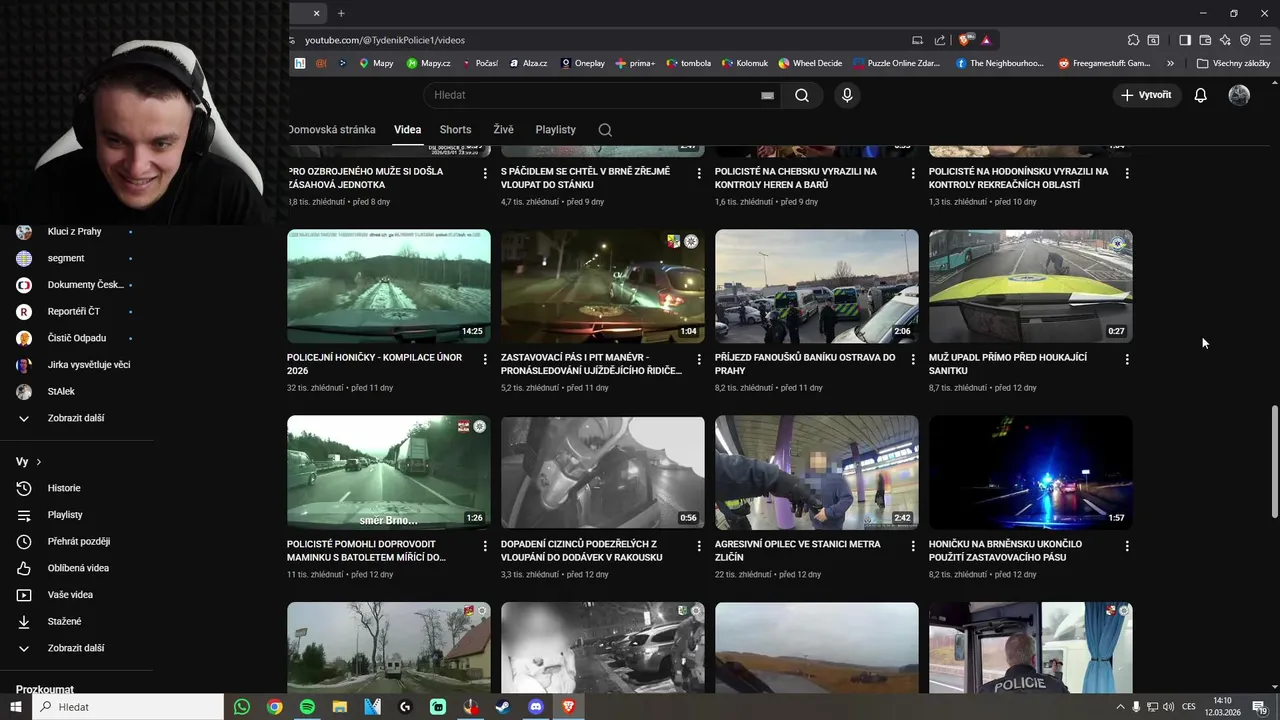This screenshot has width=1280, height=720.
Task: Open options menu for Dopadení cizinců video
Action: [699, 546]
